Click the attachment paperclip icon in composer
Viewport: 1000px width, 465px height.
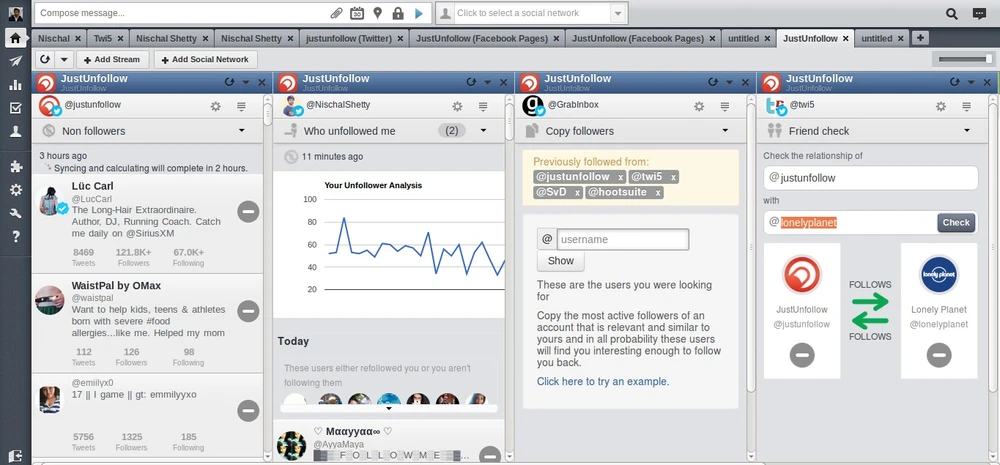pos(337,14)
